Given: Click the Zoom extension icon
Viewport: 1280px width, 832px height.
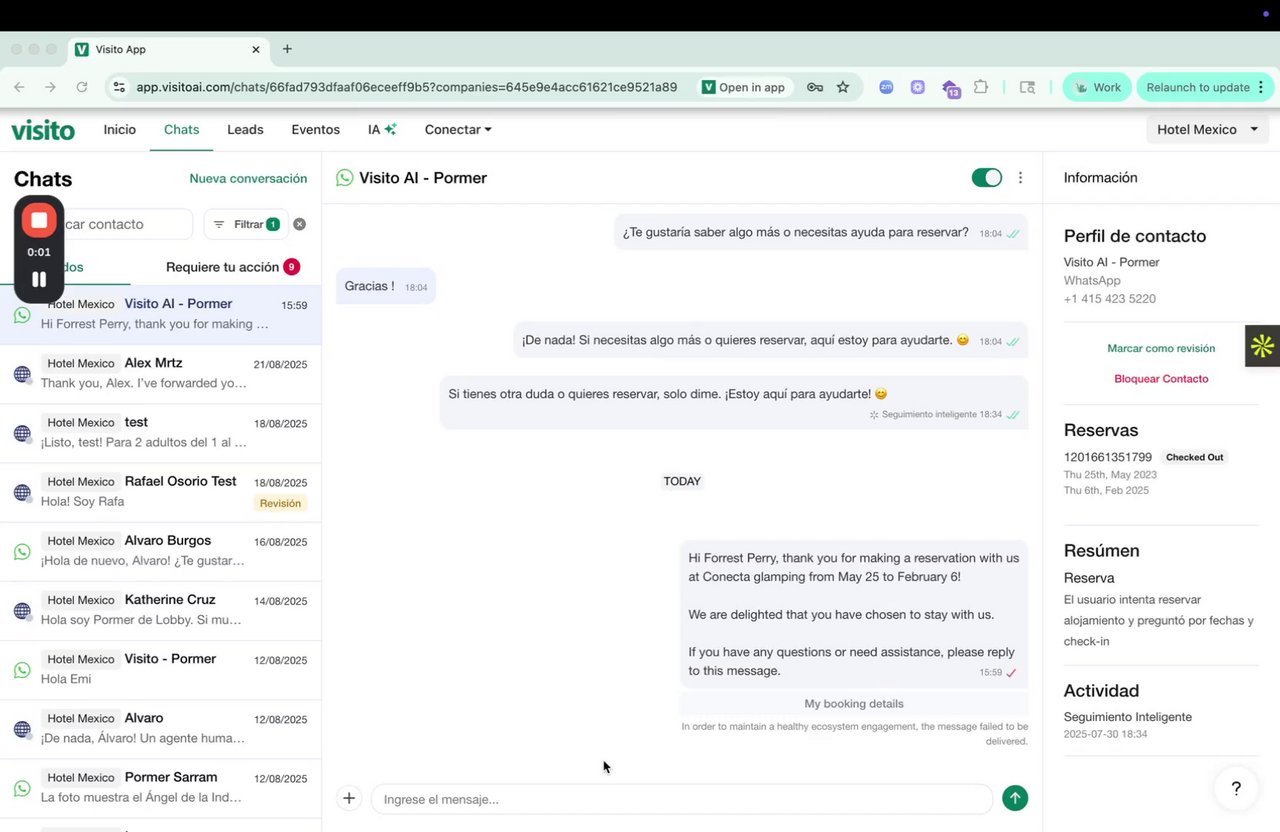Looking at the screenshot, I should [x=886, y=87].
